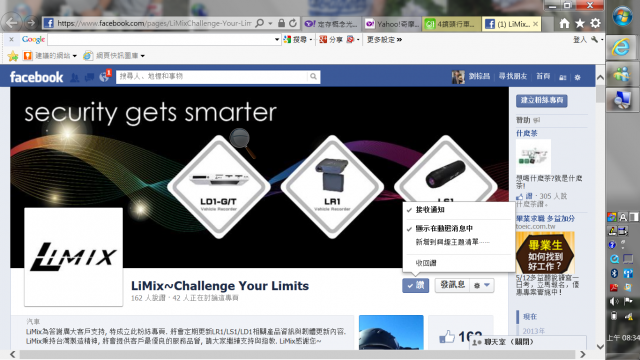The image size is (640, 360).
Task: Open user profile name link 劉棕昌
Action: click(479, 76)
